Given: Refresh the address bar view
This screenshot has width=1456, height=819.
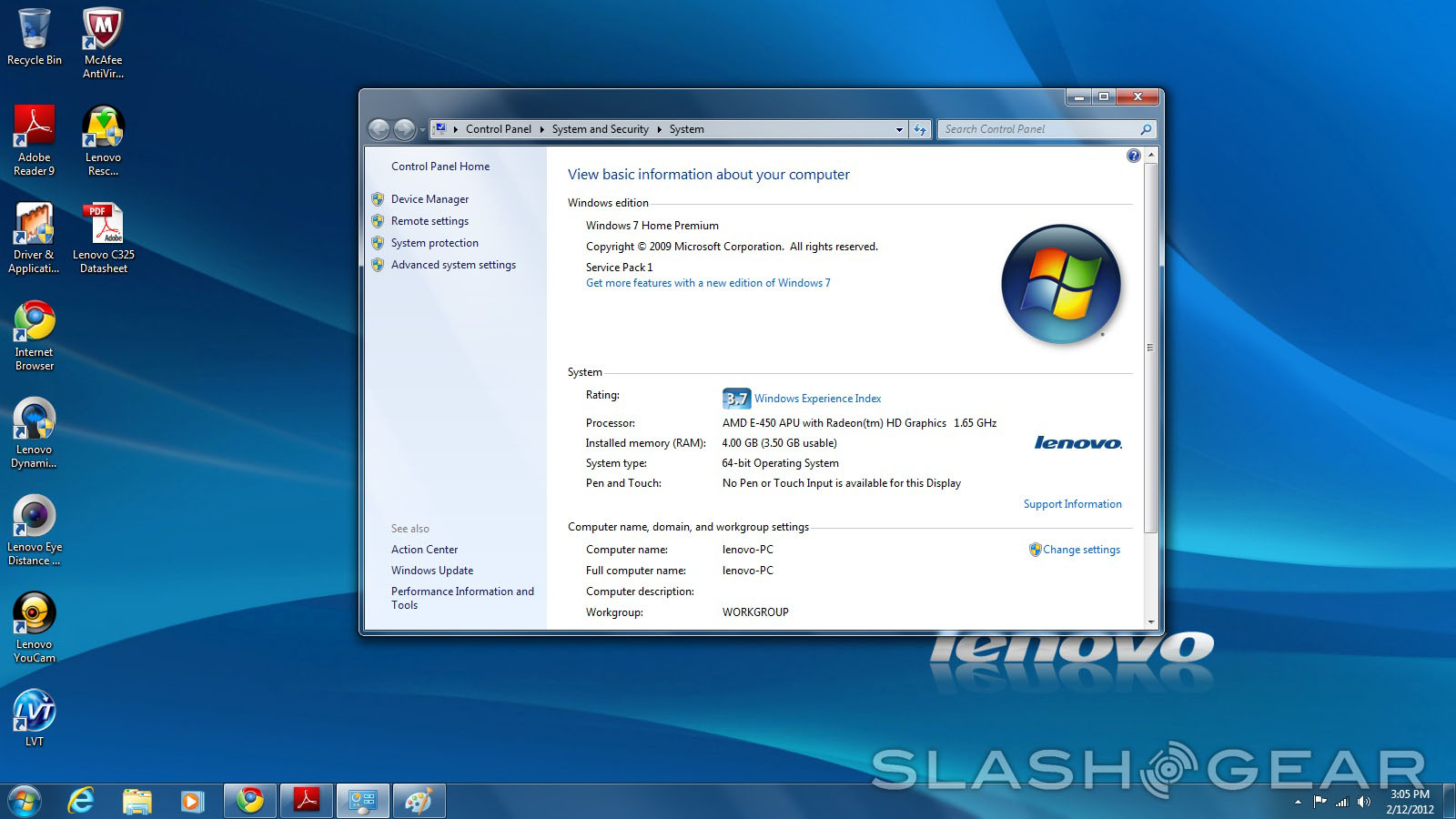Looking at the screenshot, I should (920, 129).
